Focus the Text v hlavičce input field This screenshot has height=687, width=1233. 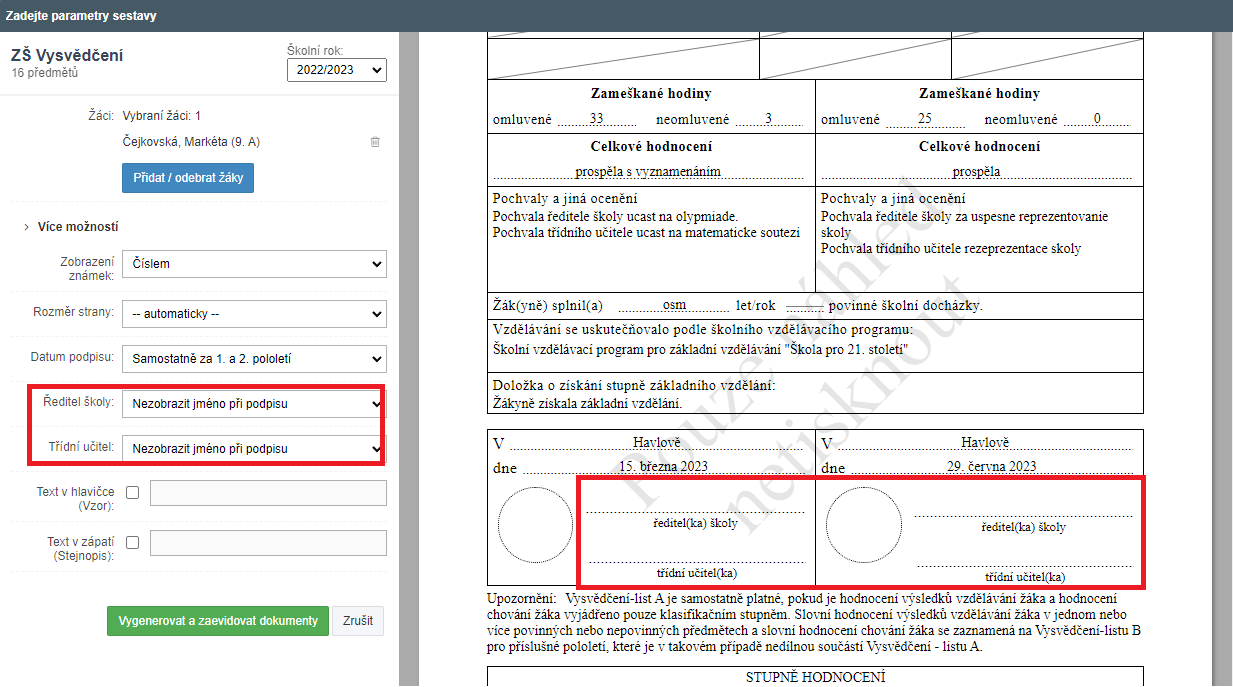[x=268, y=493]
